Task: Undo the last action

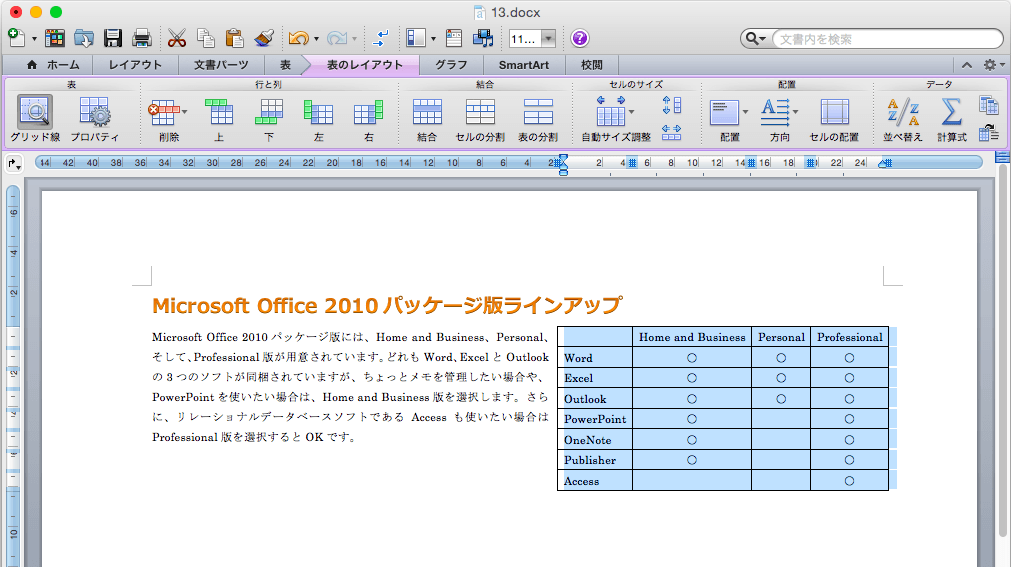Action: 299,38
